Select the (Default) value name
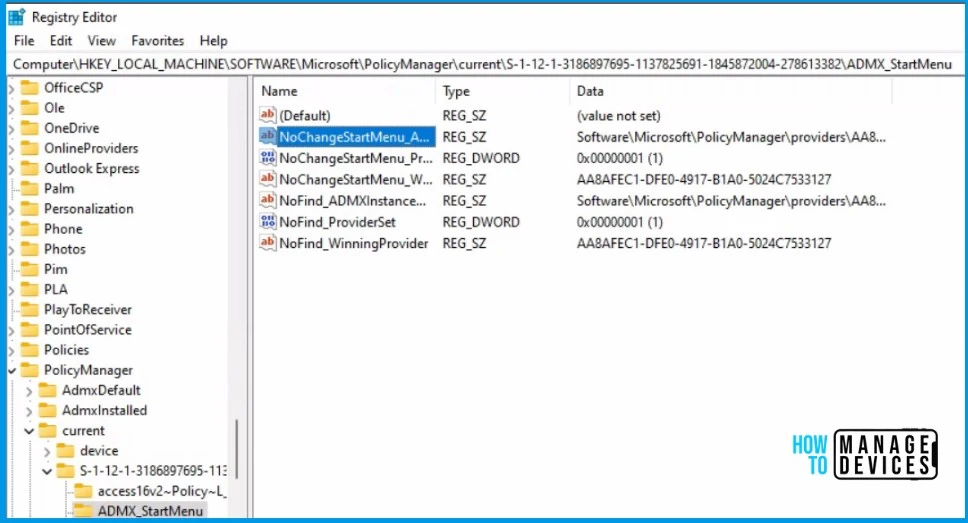 point(305,115)
